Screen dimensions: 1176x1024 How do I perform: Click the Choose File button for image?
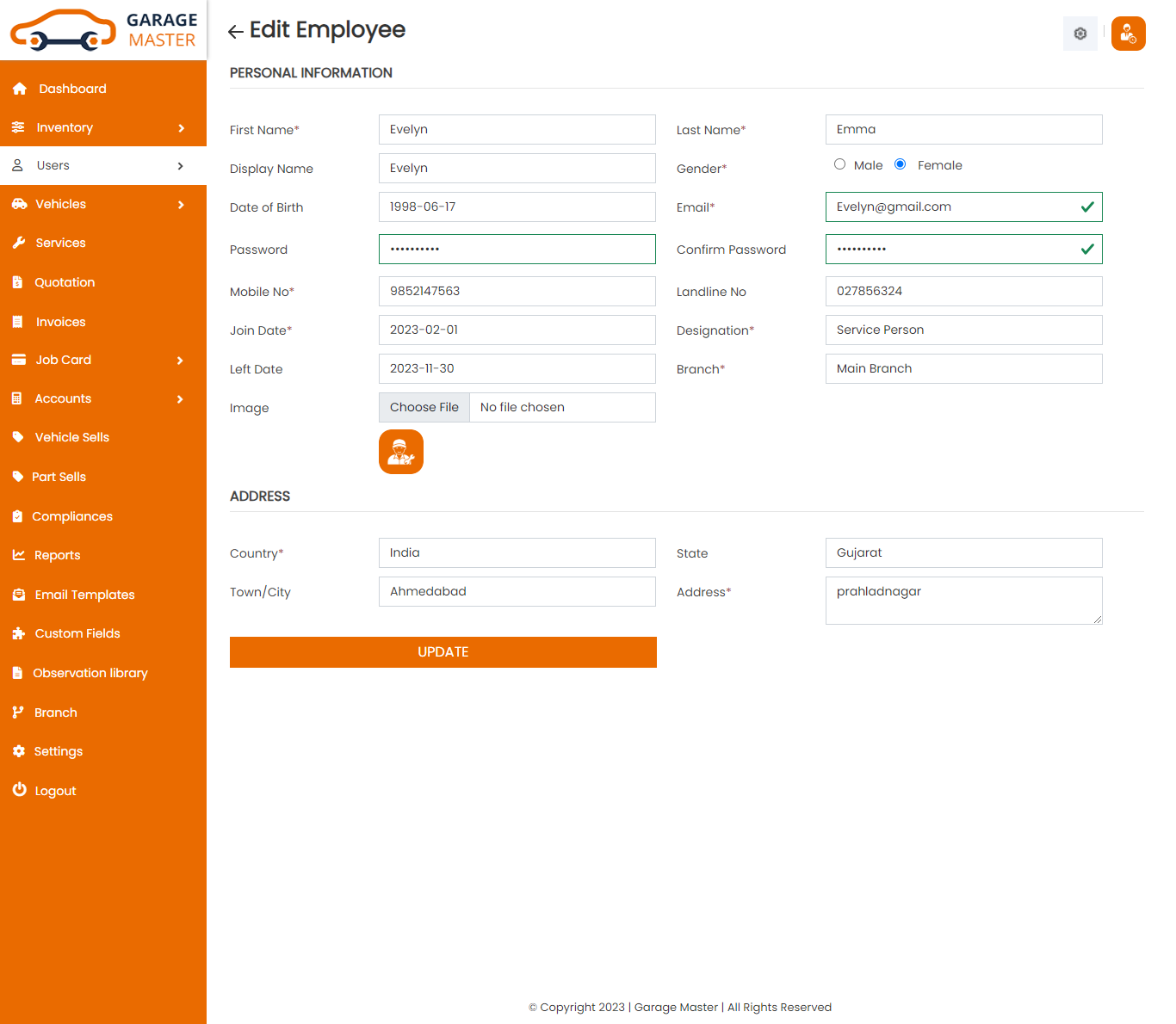(424, 407)
